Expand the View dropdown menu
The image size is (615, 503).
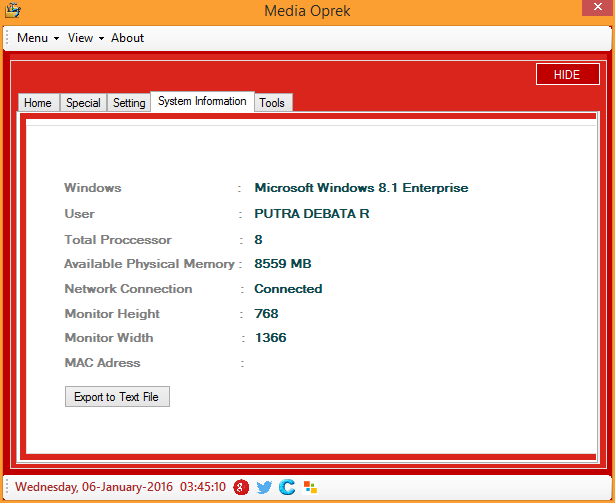86,38
